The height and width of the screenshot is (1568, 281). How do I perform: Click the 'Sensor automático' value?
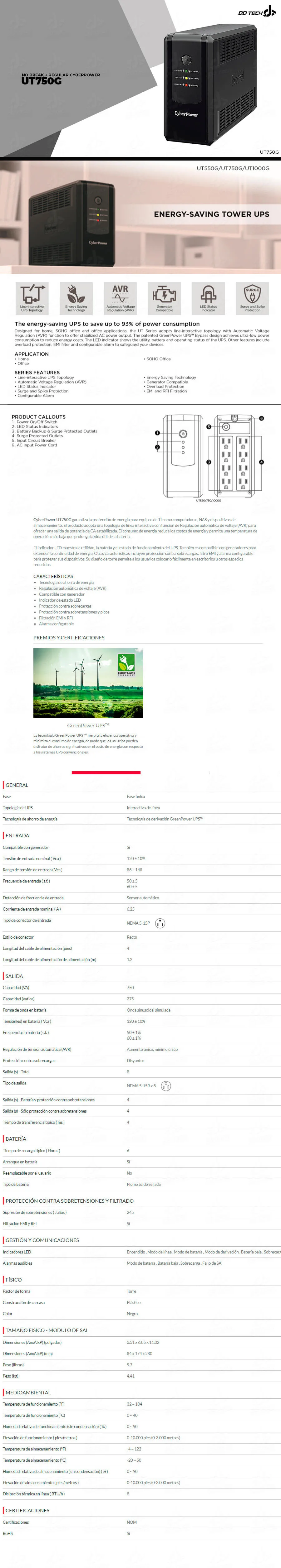click(143, 898)
